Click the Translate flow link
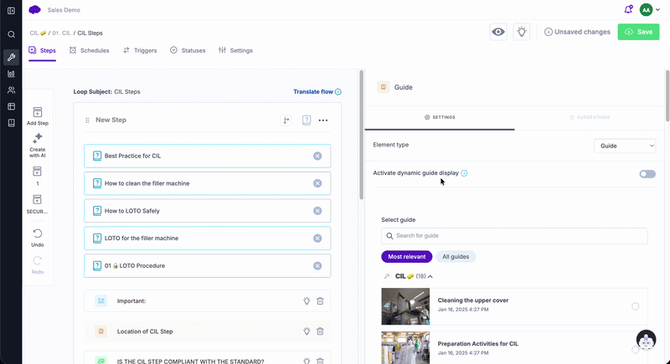The image size is (670, 364). (x=317, y=92)
